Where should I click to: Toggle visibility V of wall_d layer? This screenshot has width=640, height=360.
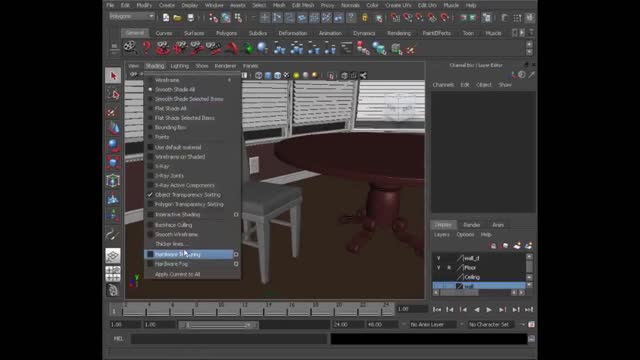pyautogui.click(x=438, y=258)
